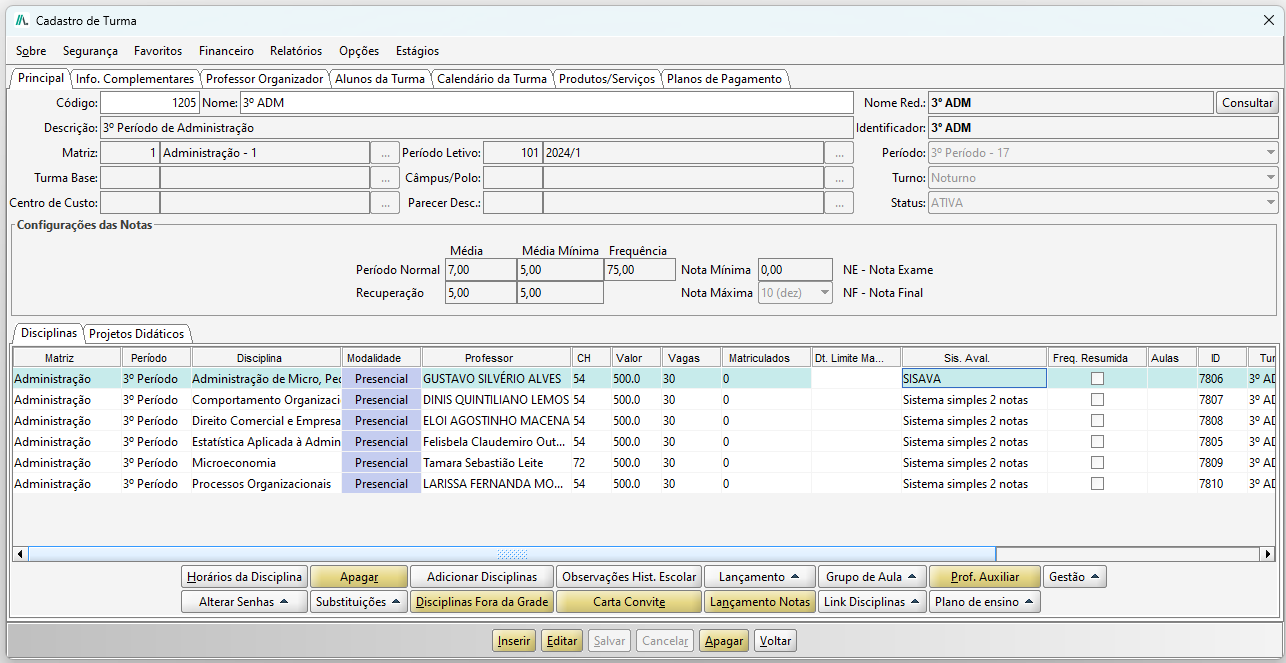Click the Lançamento Notas button
This screenshot has width=1286, height=663.
758,602
